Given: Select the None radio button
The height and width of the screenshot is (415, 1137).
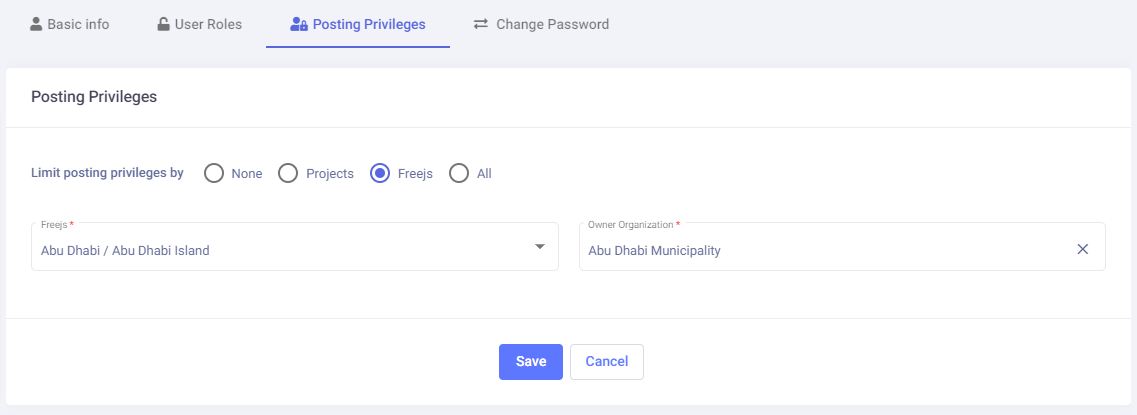Looking at the screenshot, I should click(x=214, y=173).
